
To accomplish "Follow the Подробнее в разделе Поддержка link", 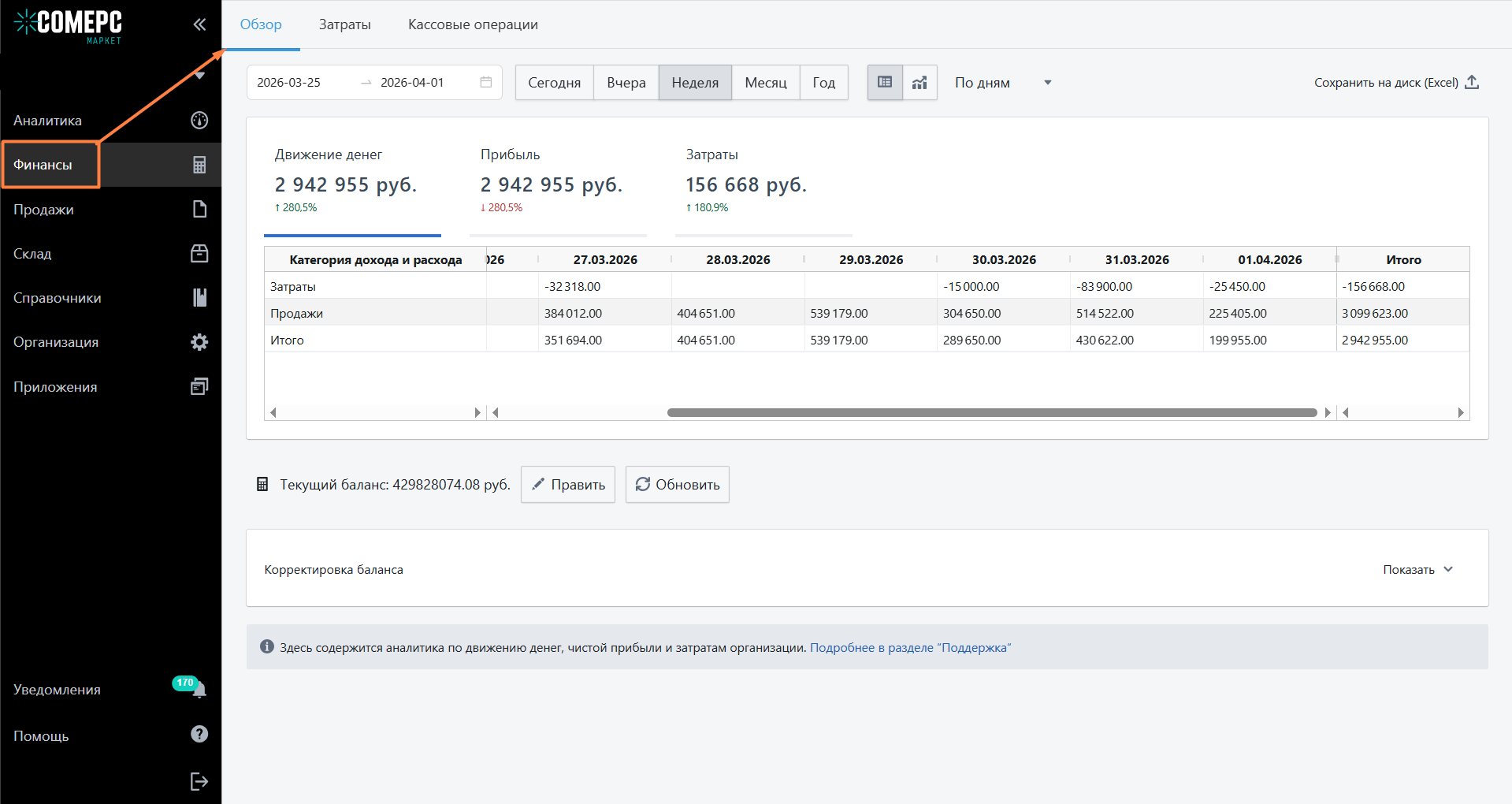I will click(x=910, y=647).
